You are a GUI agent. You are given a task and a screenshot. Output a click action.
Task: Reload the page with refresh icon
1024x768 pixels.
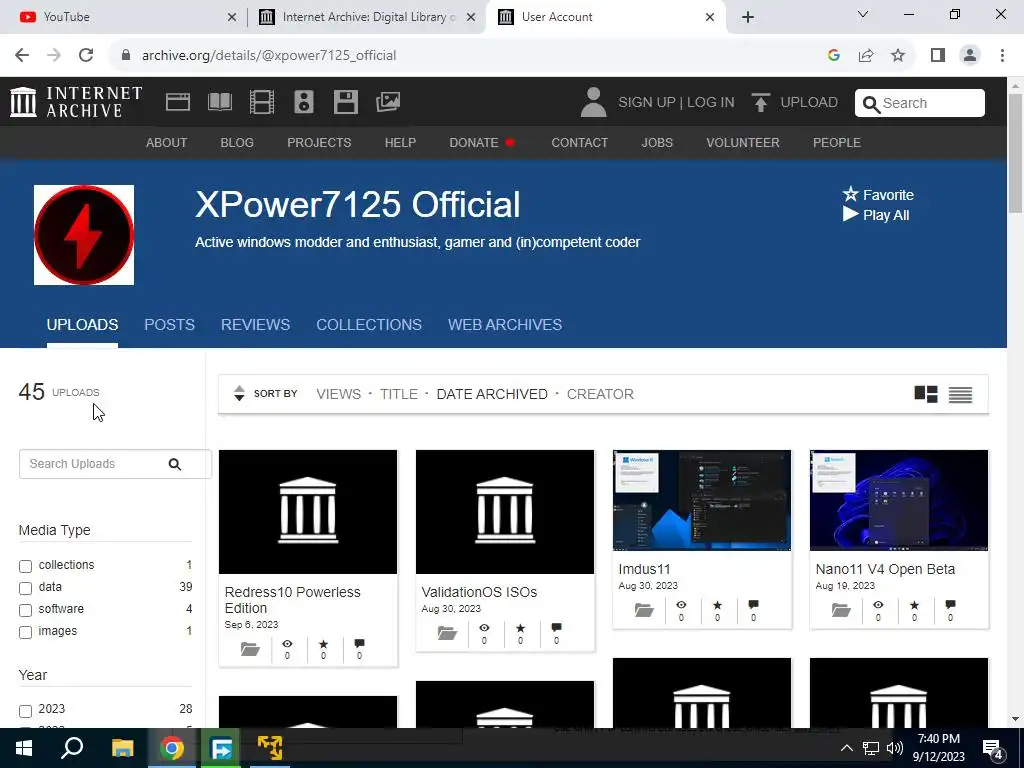tap(86, 55)
